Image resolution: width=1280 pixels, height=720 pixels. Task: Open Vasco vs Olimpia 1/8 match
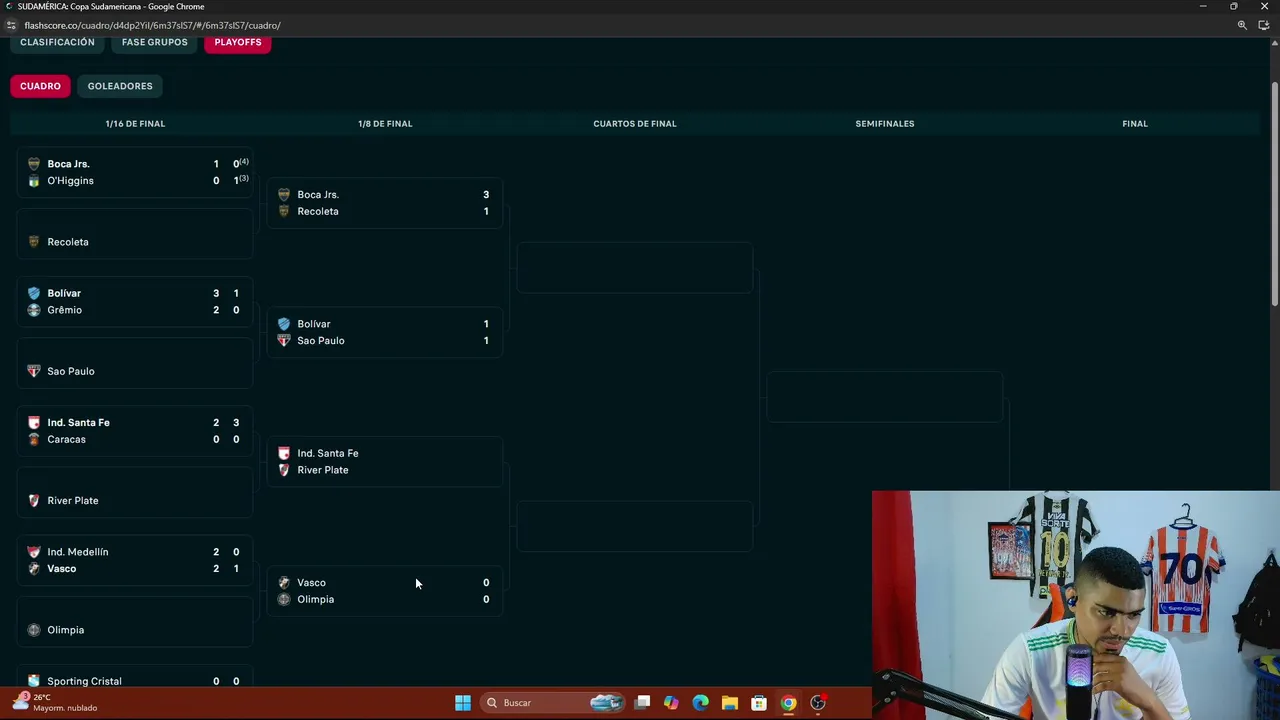point(385,591)
